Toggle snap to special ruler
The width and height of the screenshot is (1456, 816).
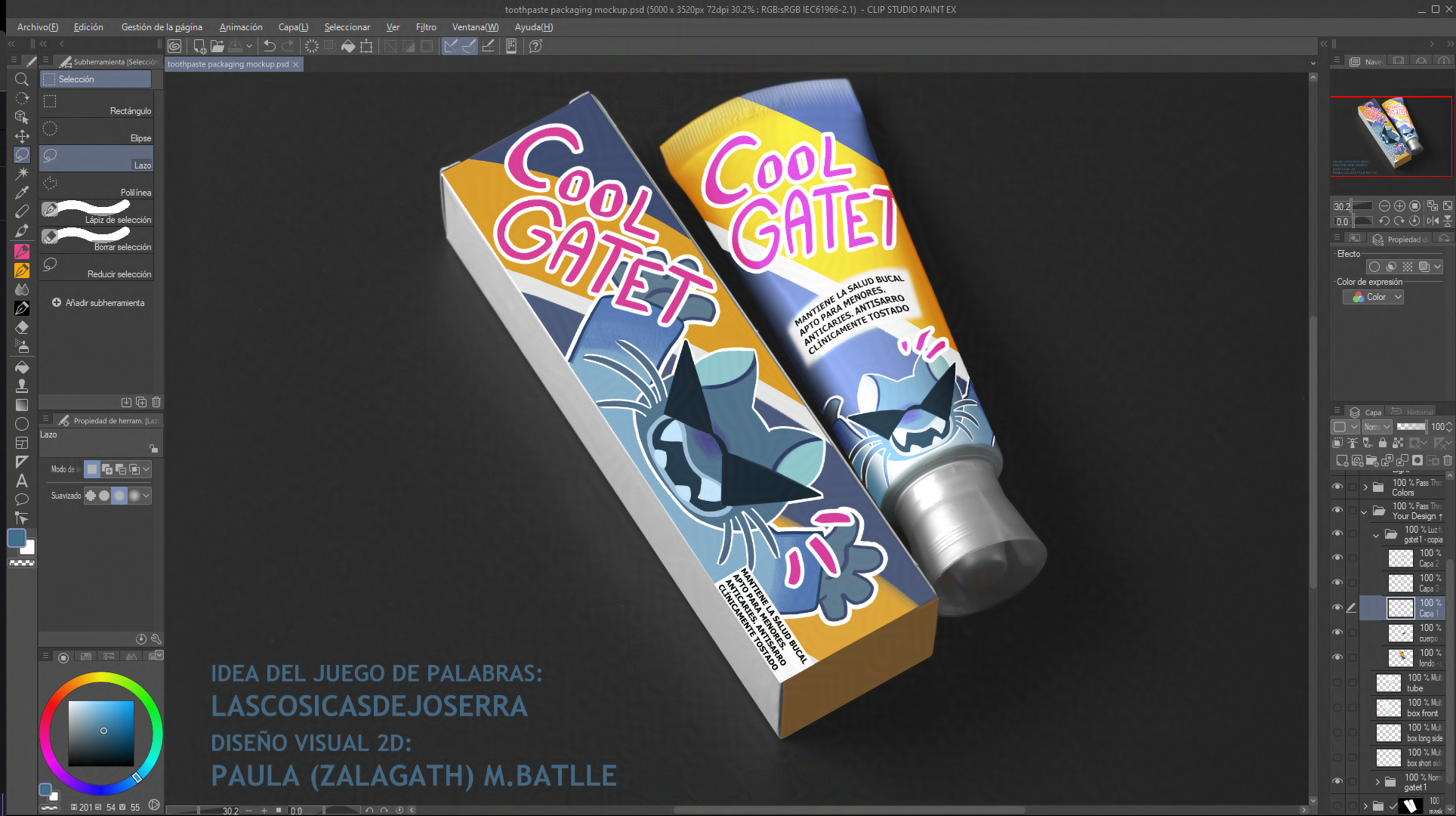point(469,46)
